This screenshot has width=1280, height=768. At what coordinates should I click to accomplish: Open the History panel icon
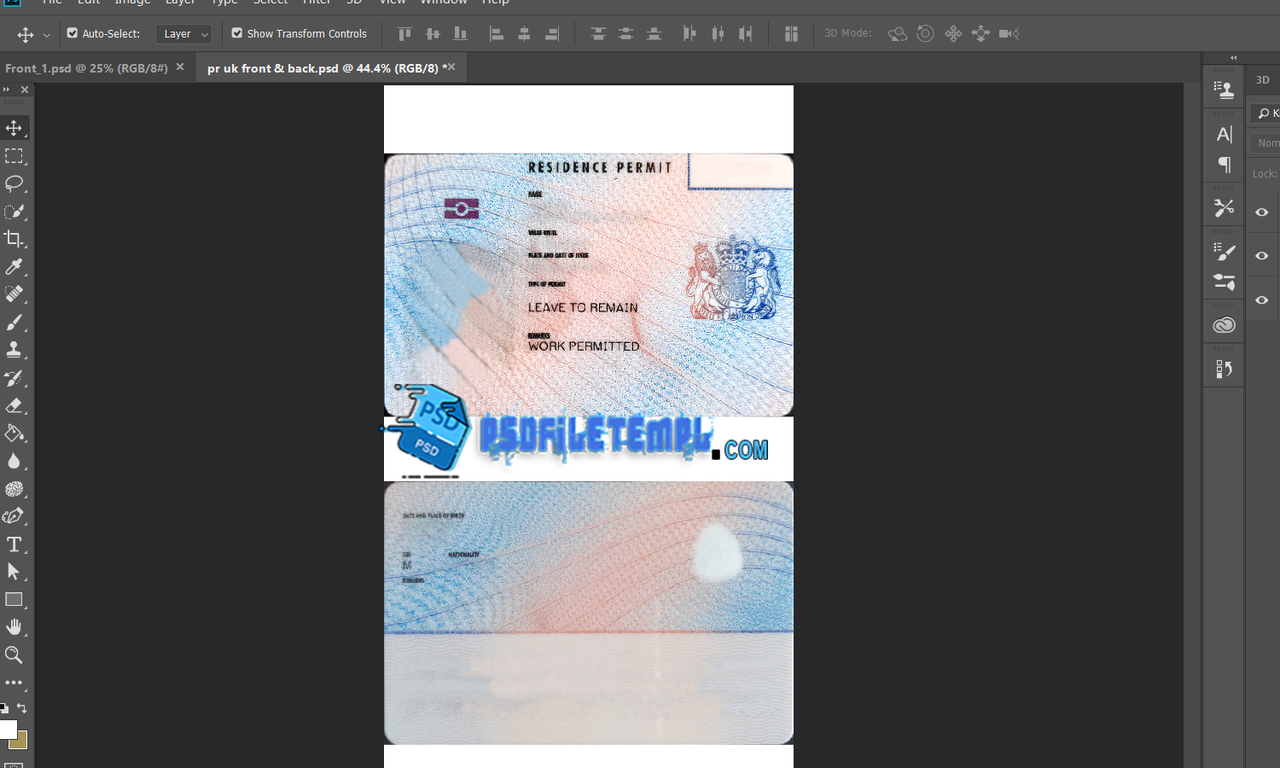point(1224,369)
